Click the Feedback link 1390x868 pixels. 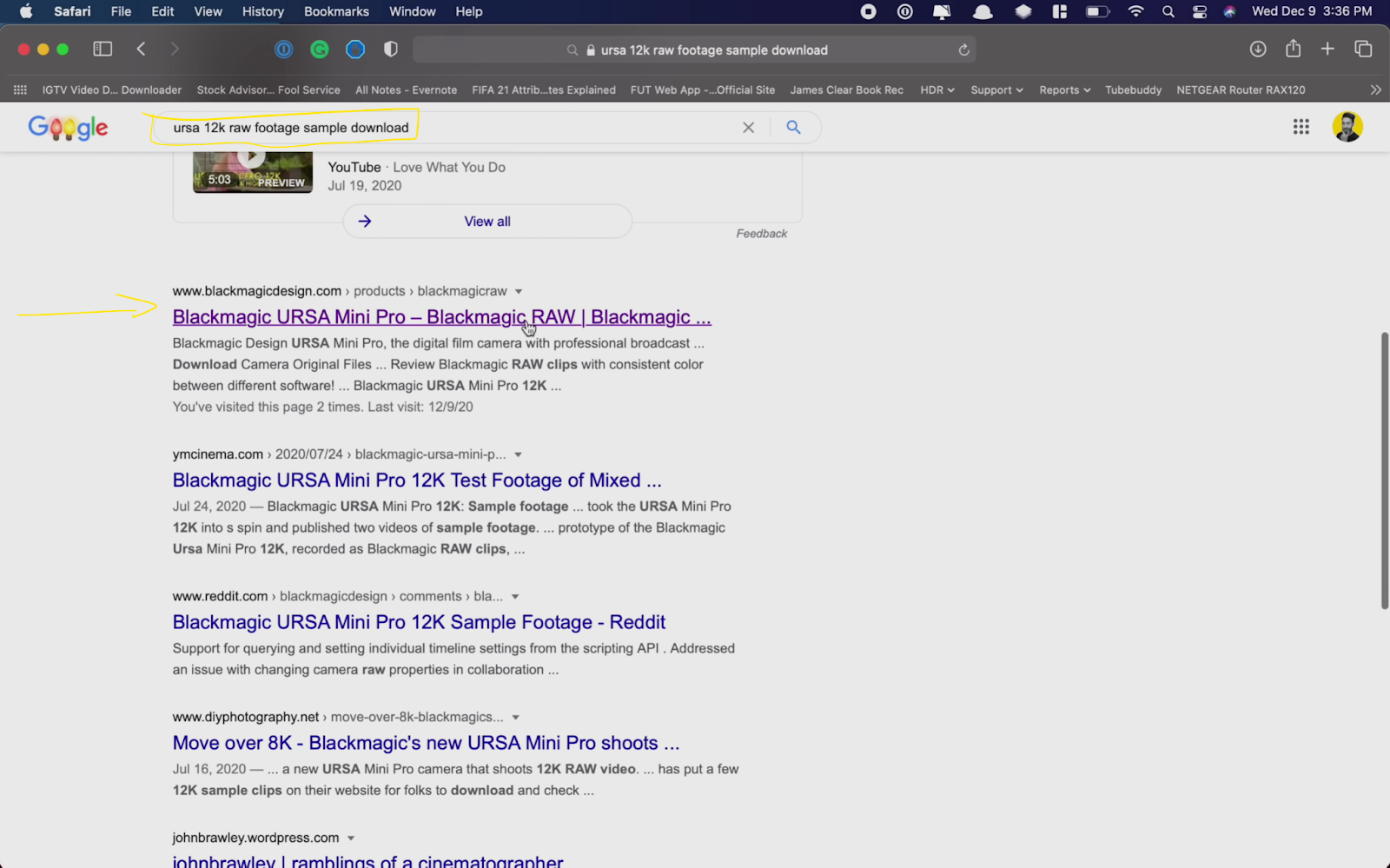click(762, 234)
